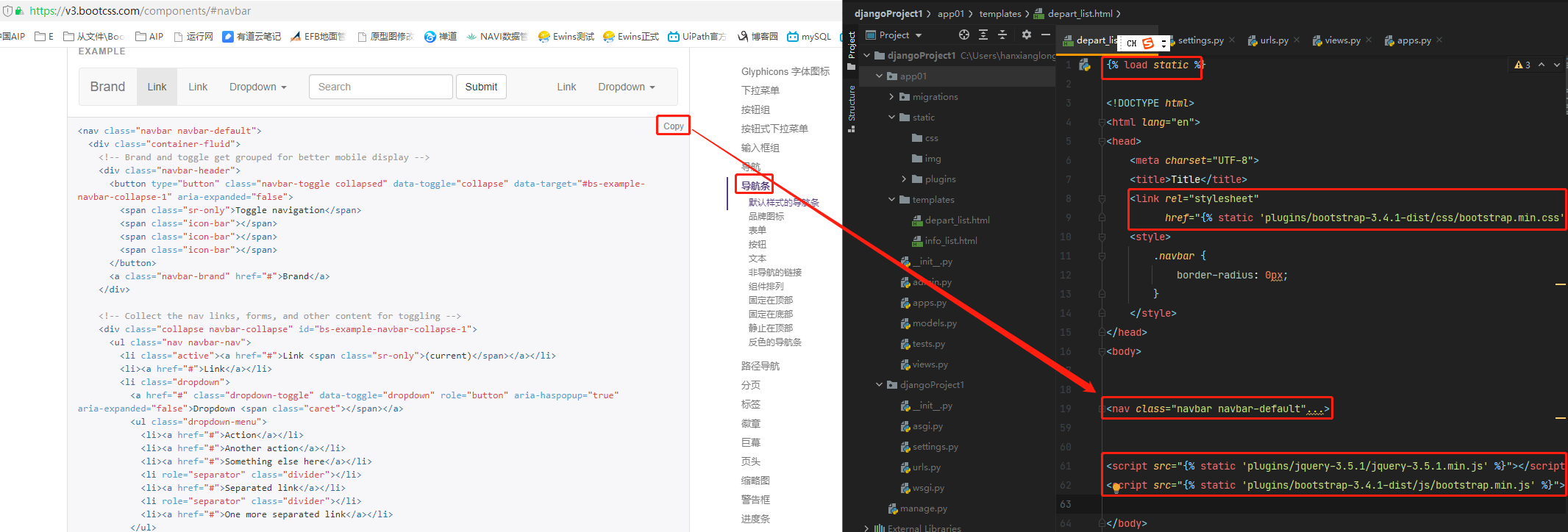Open the Project side tool window tab
1568x532 pixels.
[852, 50]
